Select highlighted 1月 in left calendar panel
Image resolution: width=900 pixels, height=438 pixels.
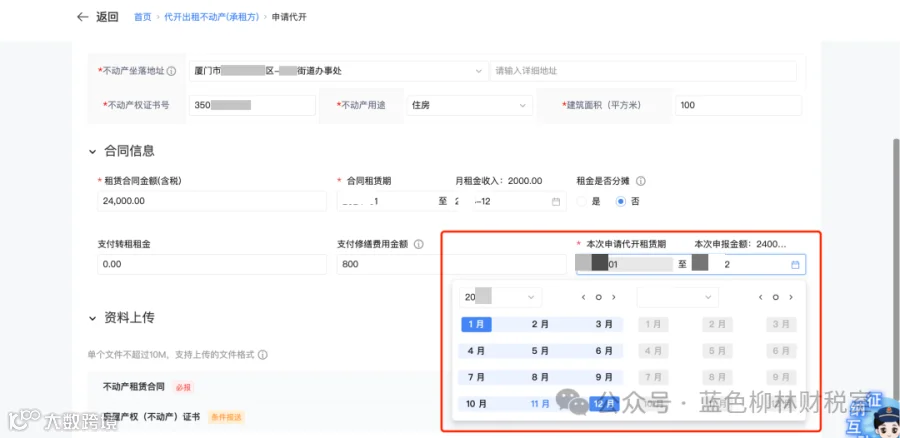[x=476, y=324]
